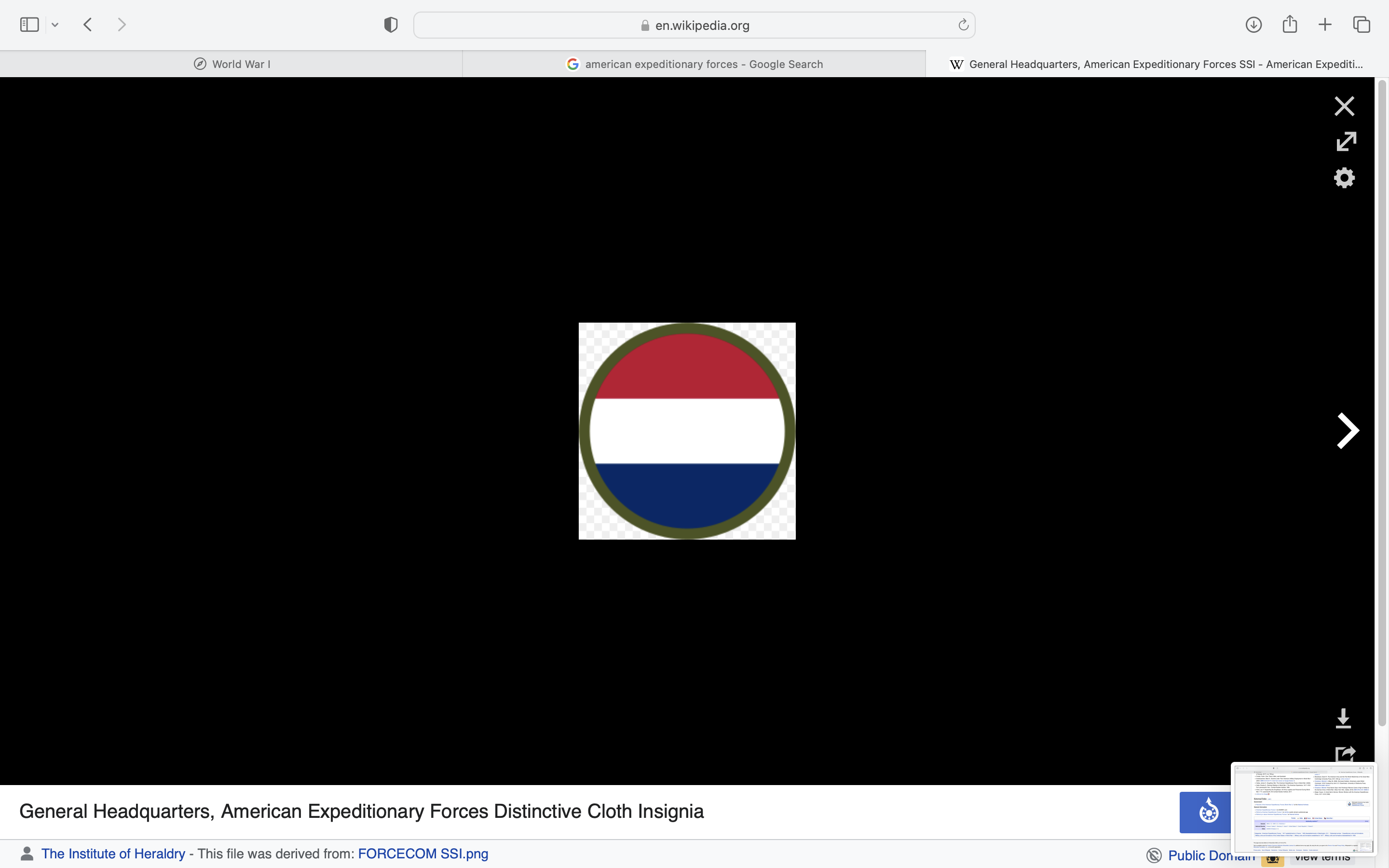This screenshot has height=868, width=1389.
Task: Open Safari downloads list
Action: 1253,25
